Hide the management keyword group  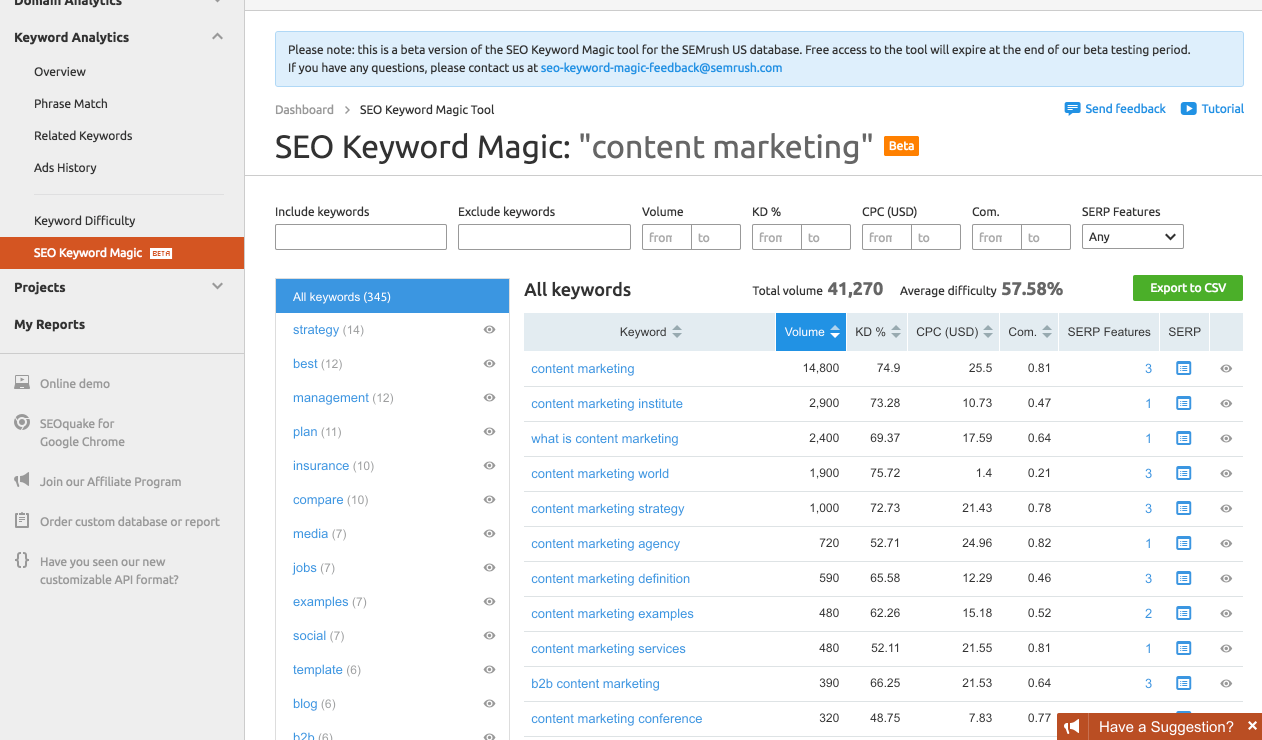click(490, 398)
